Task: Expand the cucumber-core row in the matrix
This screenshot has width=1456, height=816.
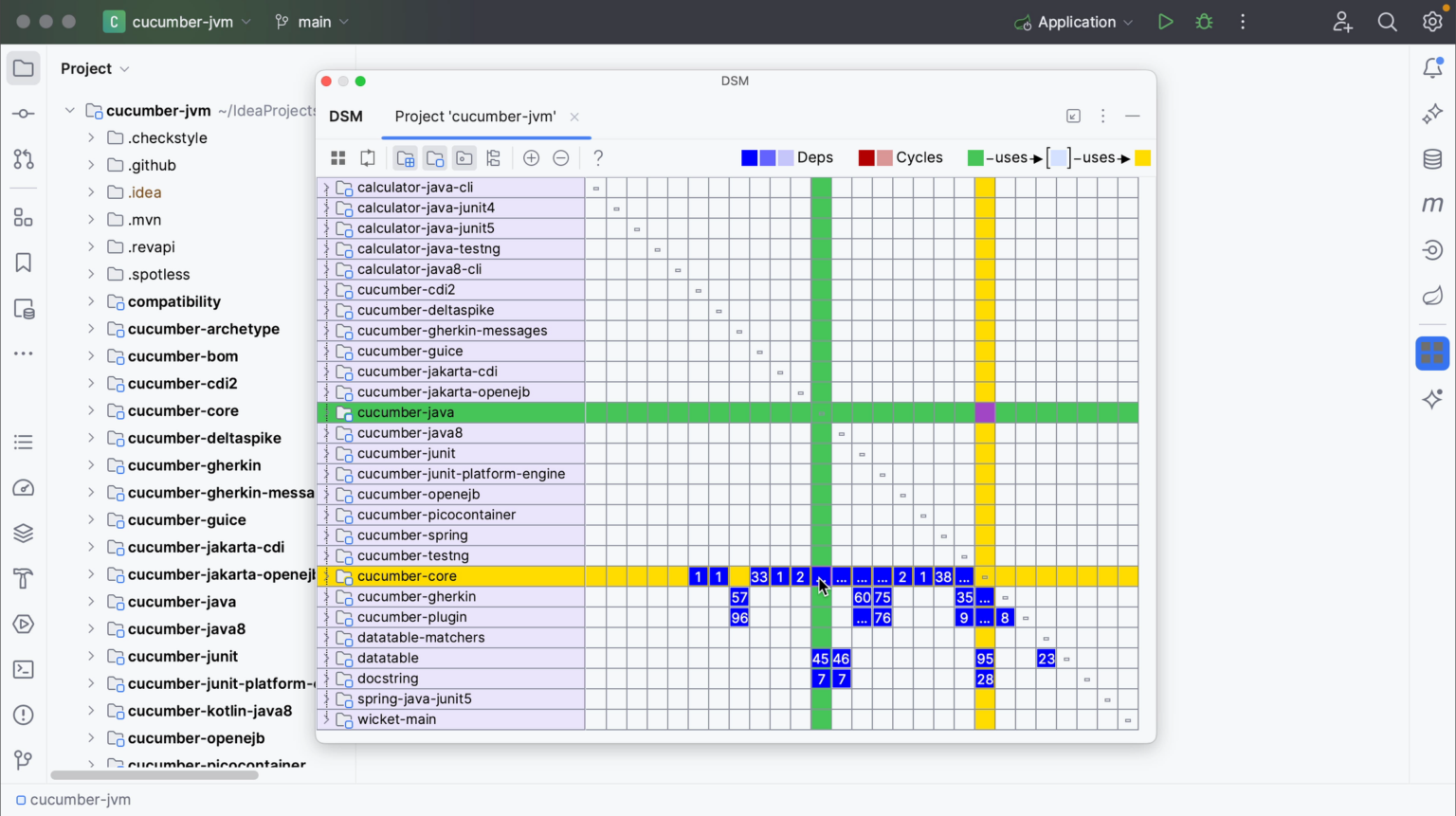Action: pyautogui.click(x=325, y=575)
